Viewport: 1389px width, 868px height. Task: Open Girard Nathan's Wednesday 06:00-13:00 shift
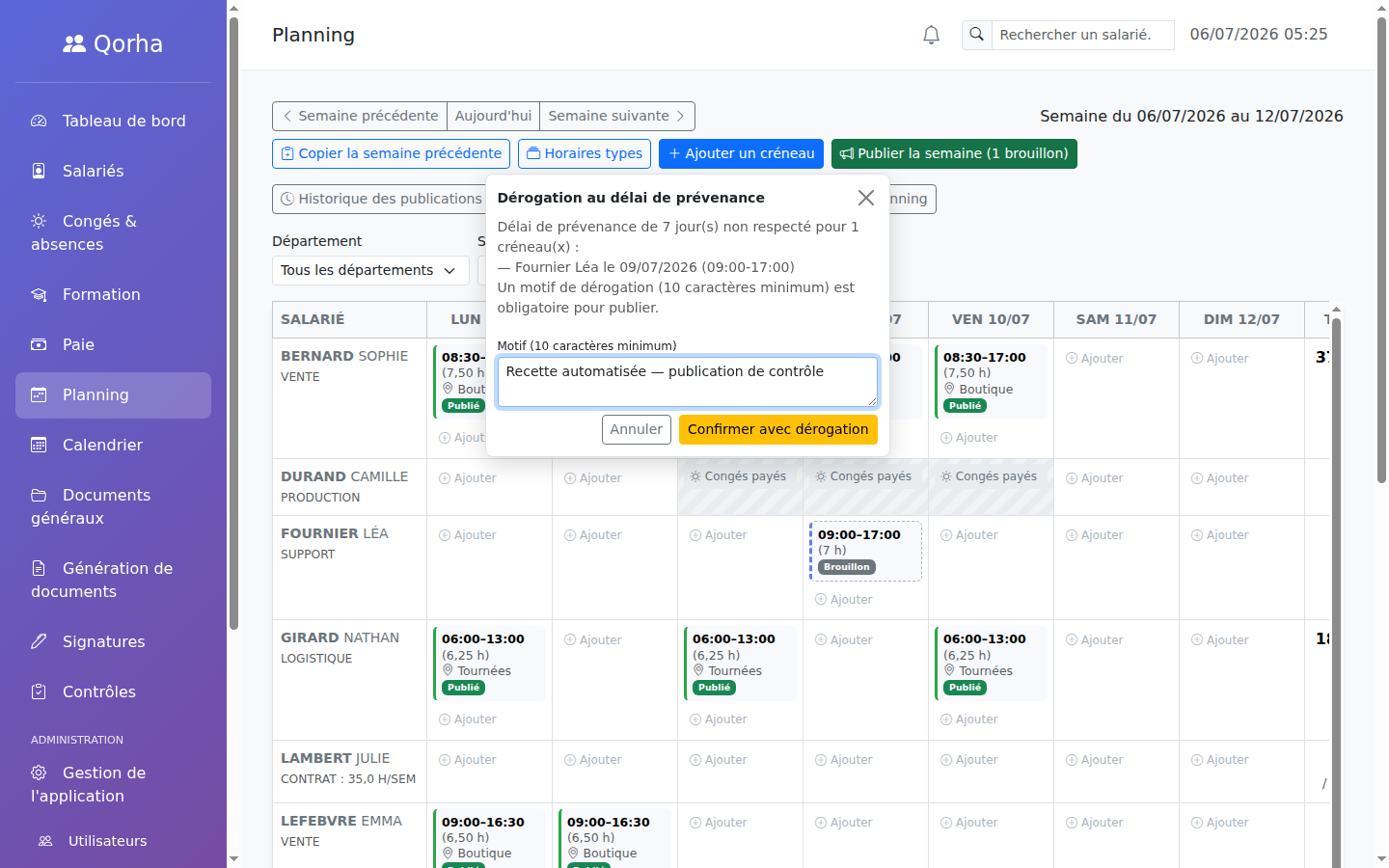[740, 664]
